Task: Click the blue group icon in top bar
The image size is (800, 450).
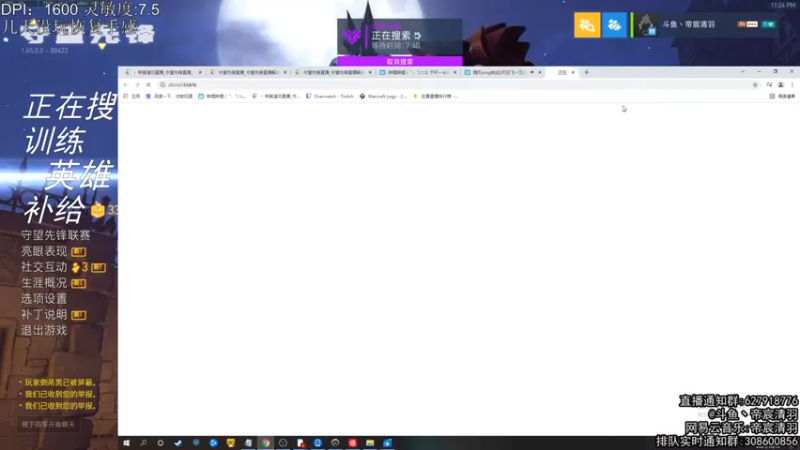Action: (614, 24)
